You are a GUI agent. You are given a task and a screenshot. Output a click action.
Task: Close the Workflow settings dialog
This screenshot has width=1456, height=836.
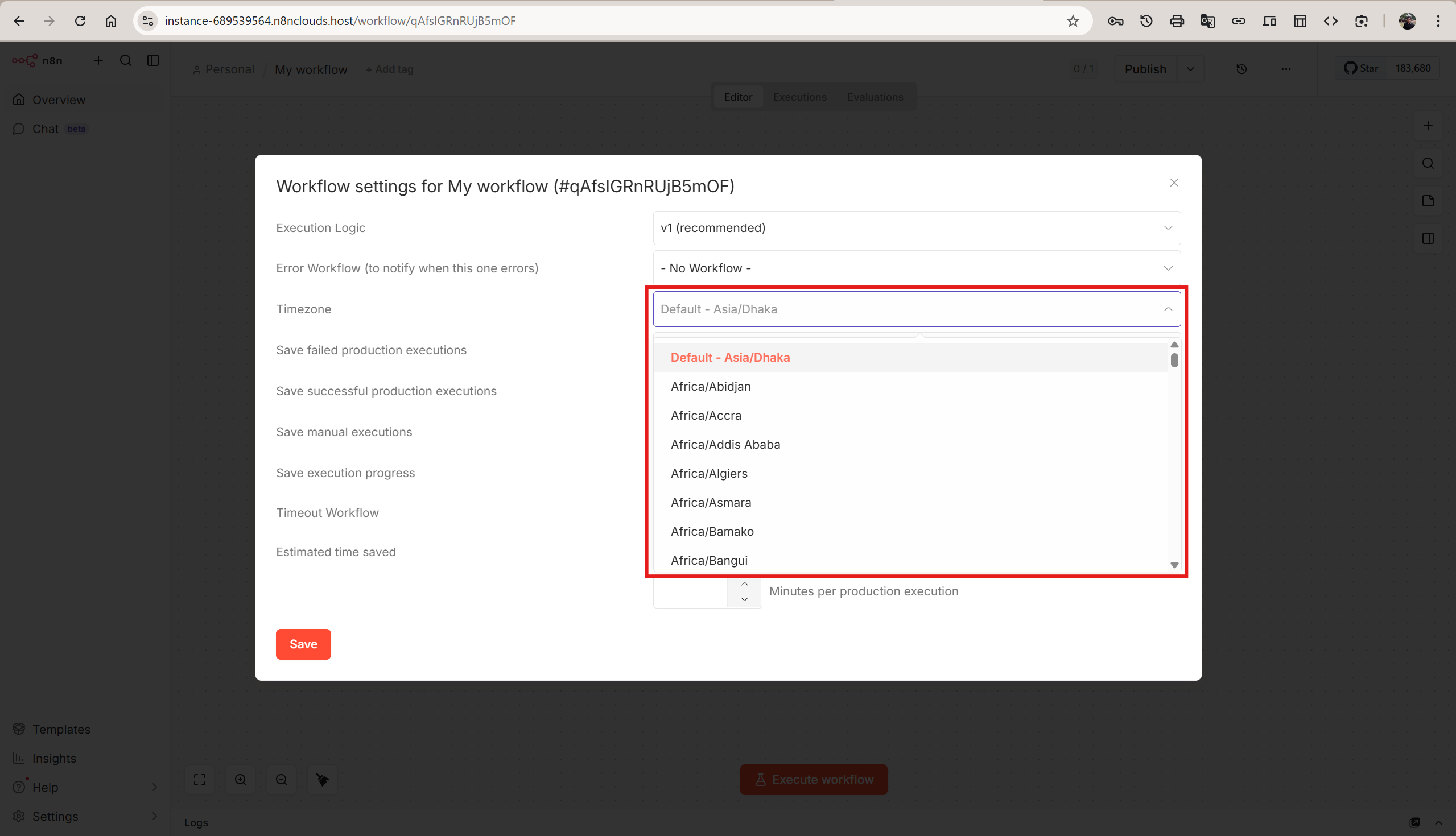click(1173, 183)
